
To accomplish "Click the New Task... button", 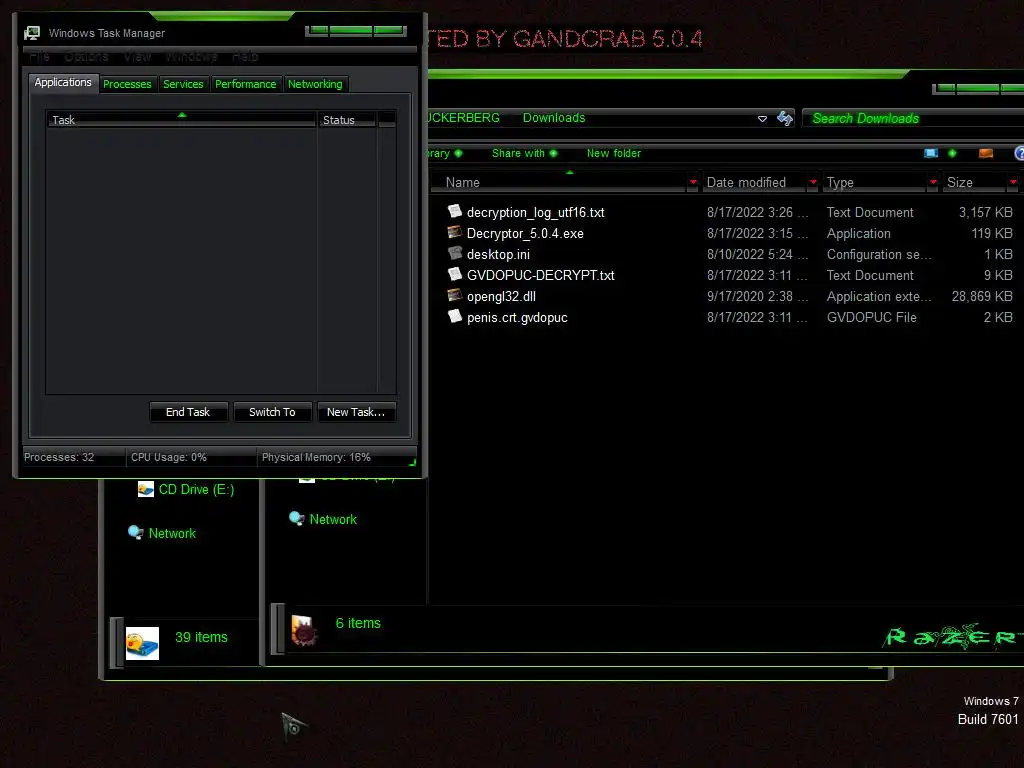I will point(356,412).
